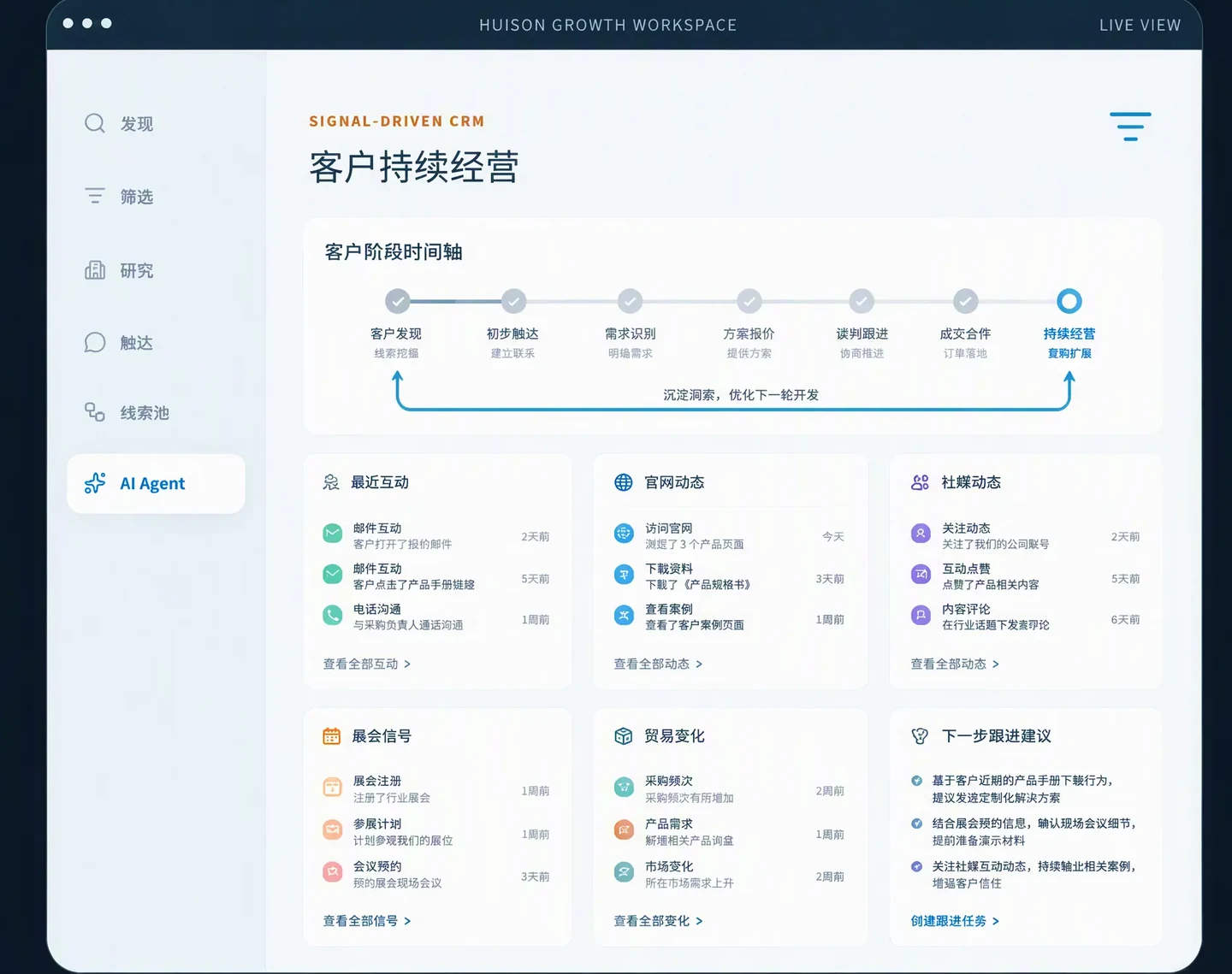
Task: Click the 访问官网 entry
Action: (729, 535)
